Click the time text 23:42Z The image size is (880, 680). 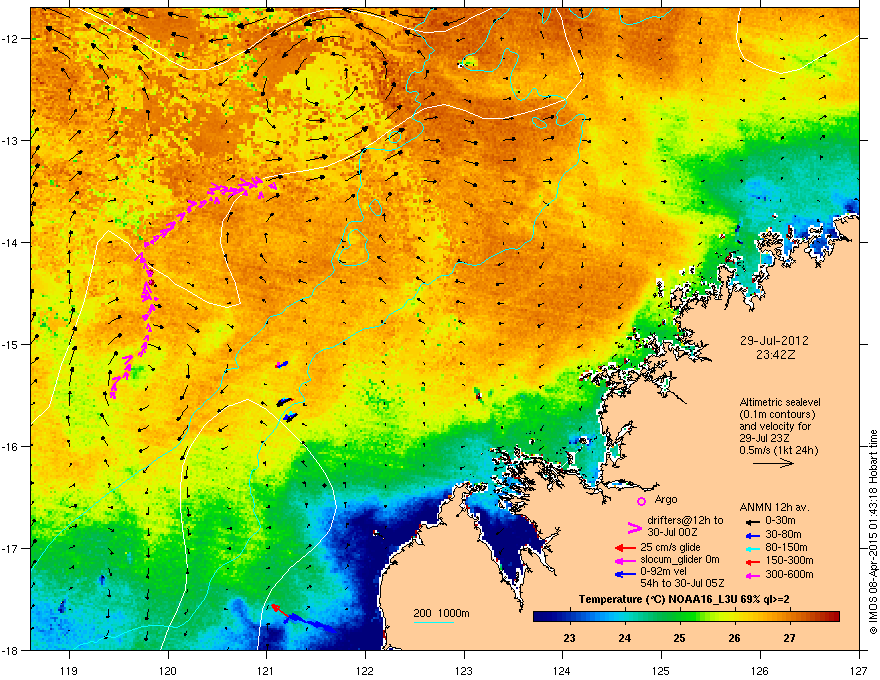click(775, 355)
